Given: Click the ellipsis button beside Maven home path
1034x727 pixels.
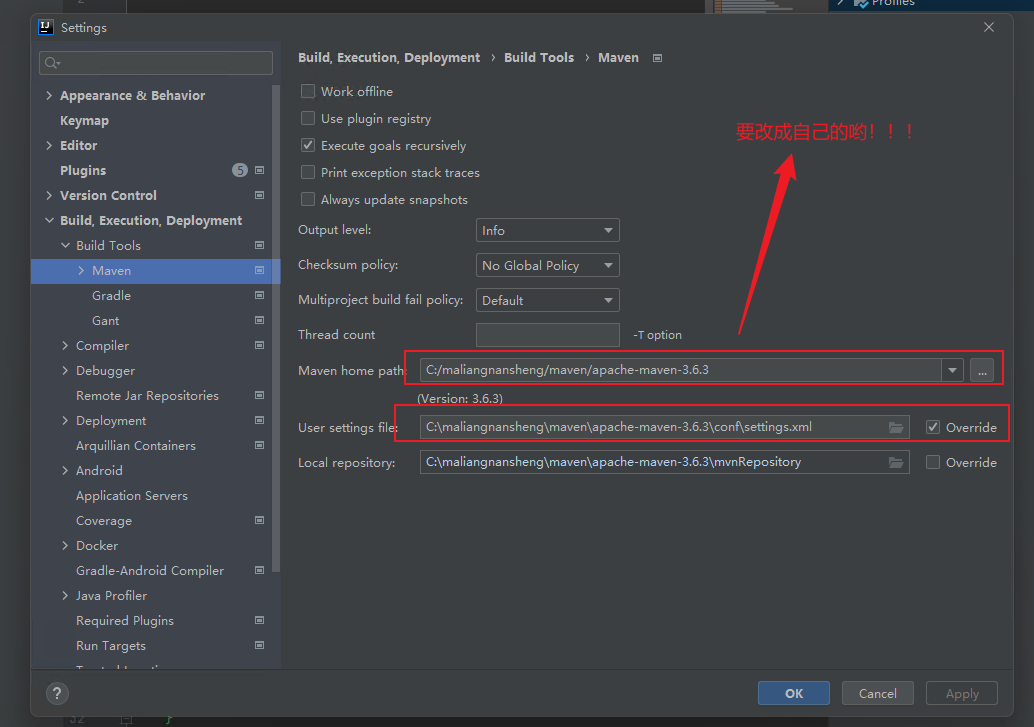Looking at the screenshot, I should pos(983,371).
